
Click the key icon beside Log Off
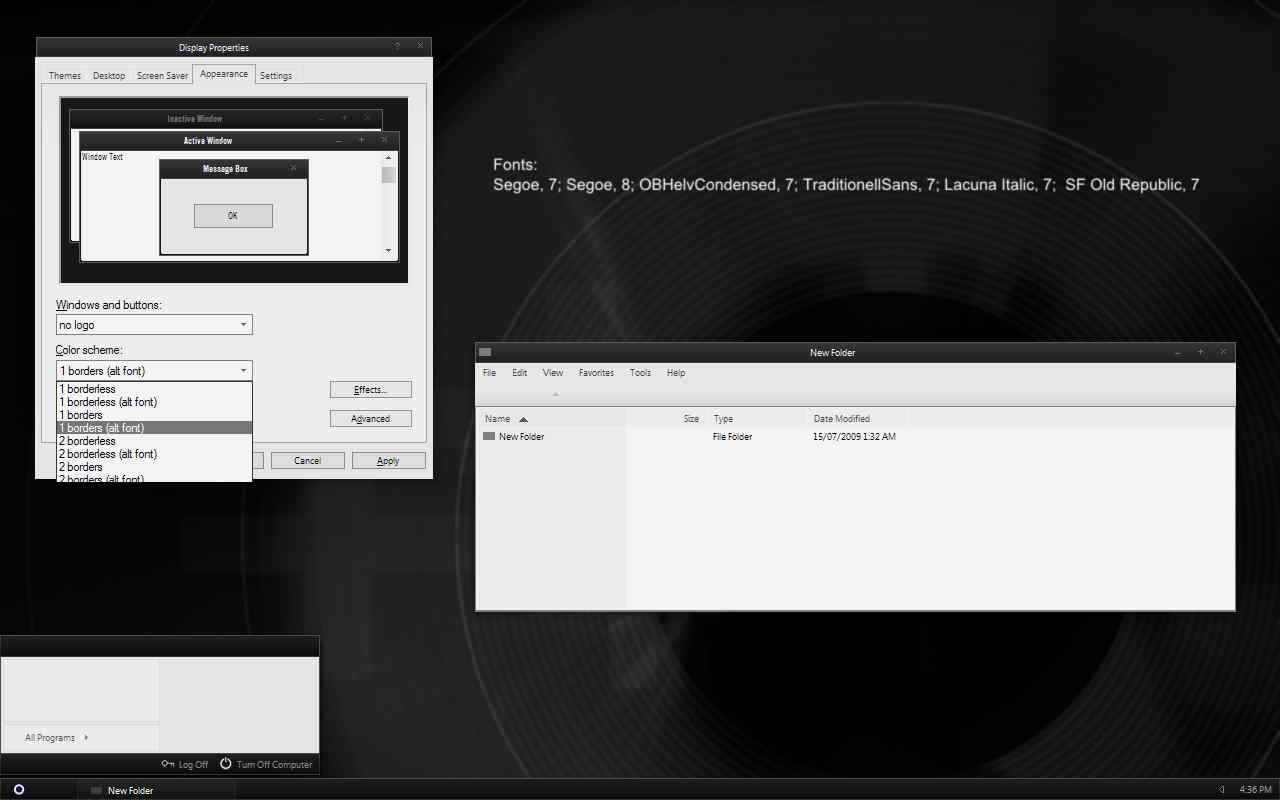pos(168,764)
